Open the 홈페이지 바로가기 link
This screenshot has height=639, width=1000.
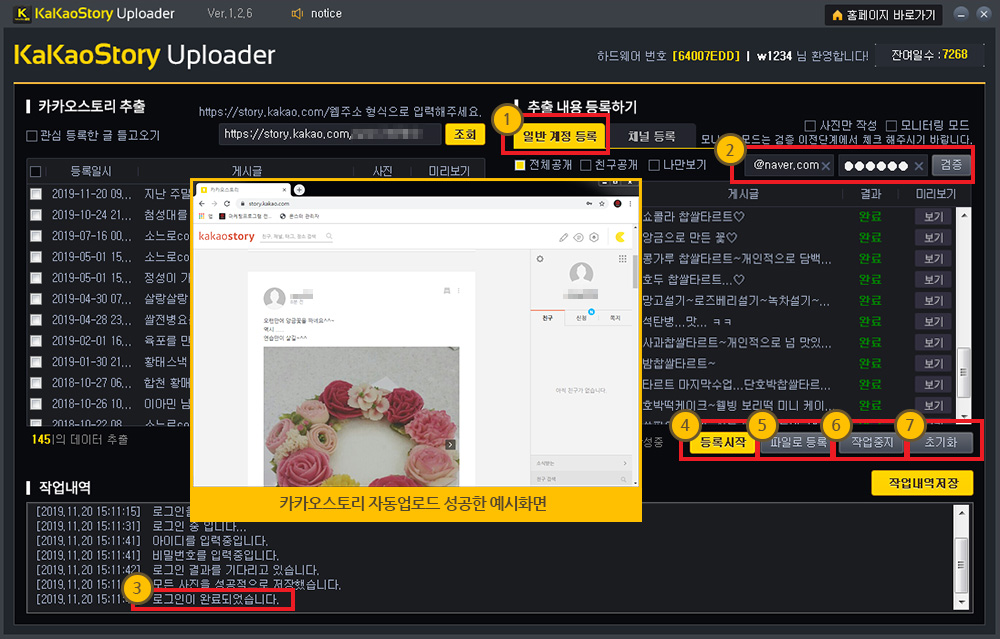pos(883,15)
